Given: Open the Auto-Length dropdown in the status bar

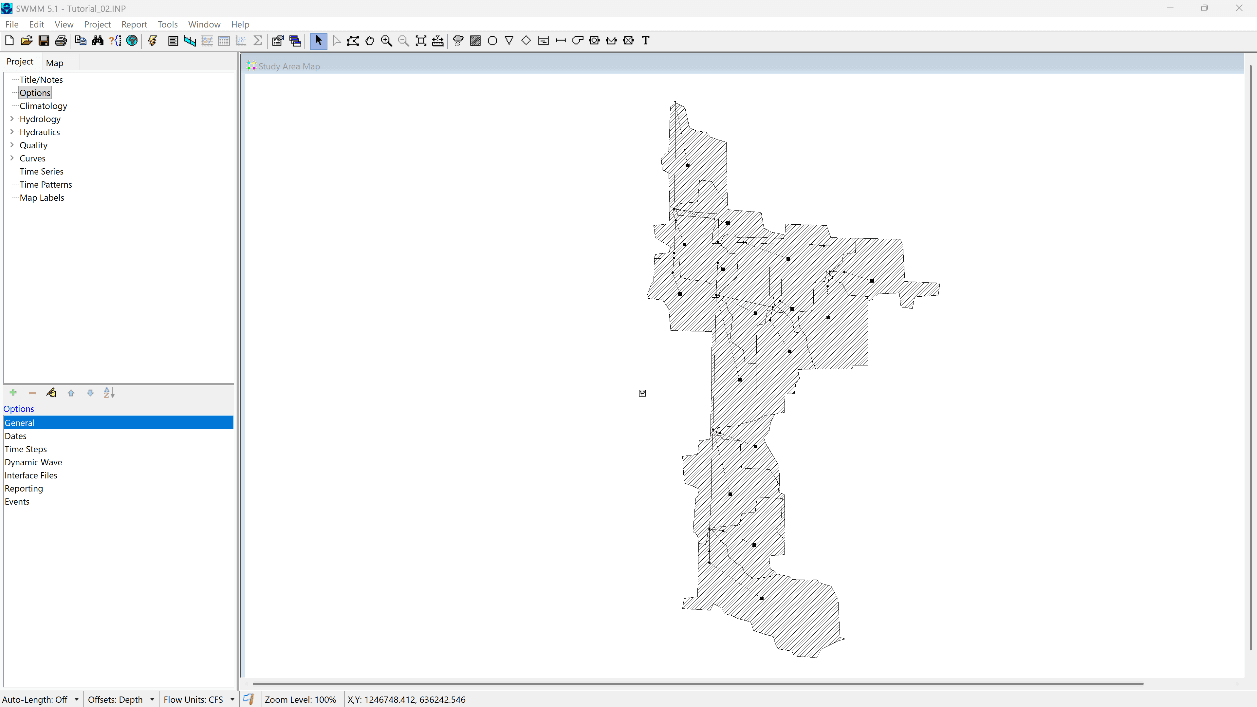Looking at the screenshot, I should pyautogui.click(x=74, y=699).
